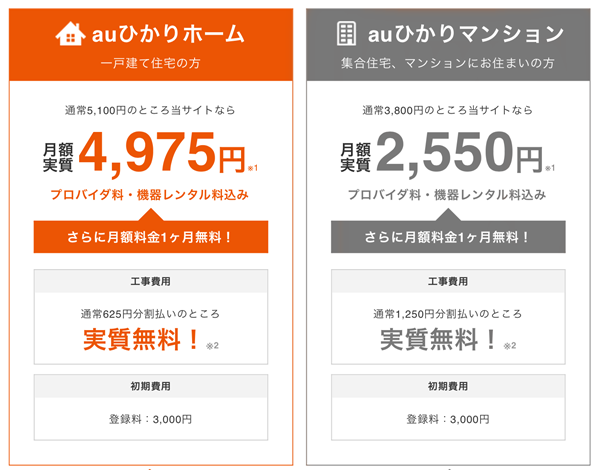Click the ※1 footnote next to 4,975円
Image resolution: width=600 pixels, height=470 pixels.
pyautogui.click(x=253, y=168)
